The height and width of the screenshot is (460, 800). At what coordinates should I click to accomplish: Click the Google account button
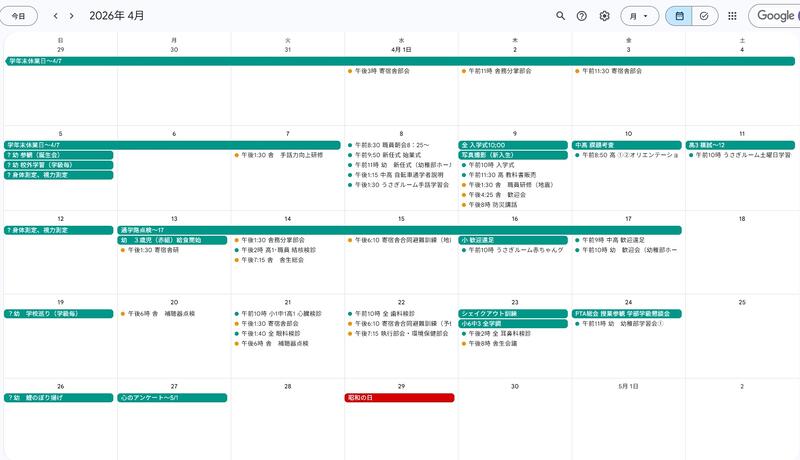click(x=775, y=16)
